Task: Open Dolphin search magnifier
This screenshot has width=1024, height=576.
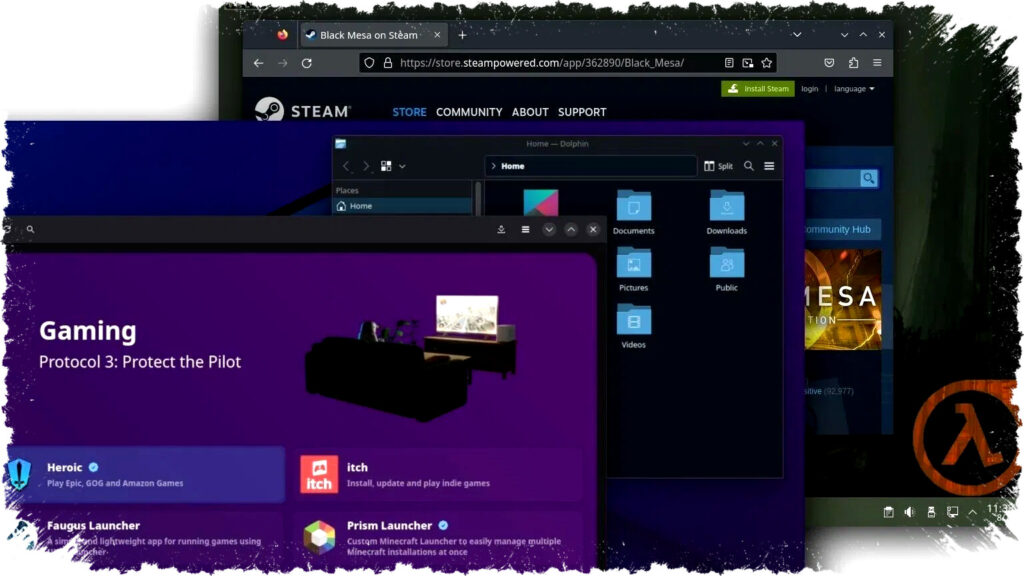Action: click(x=749, y=166)
